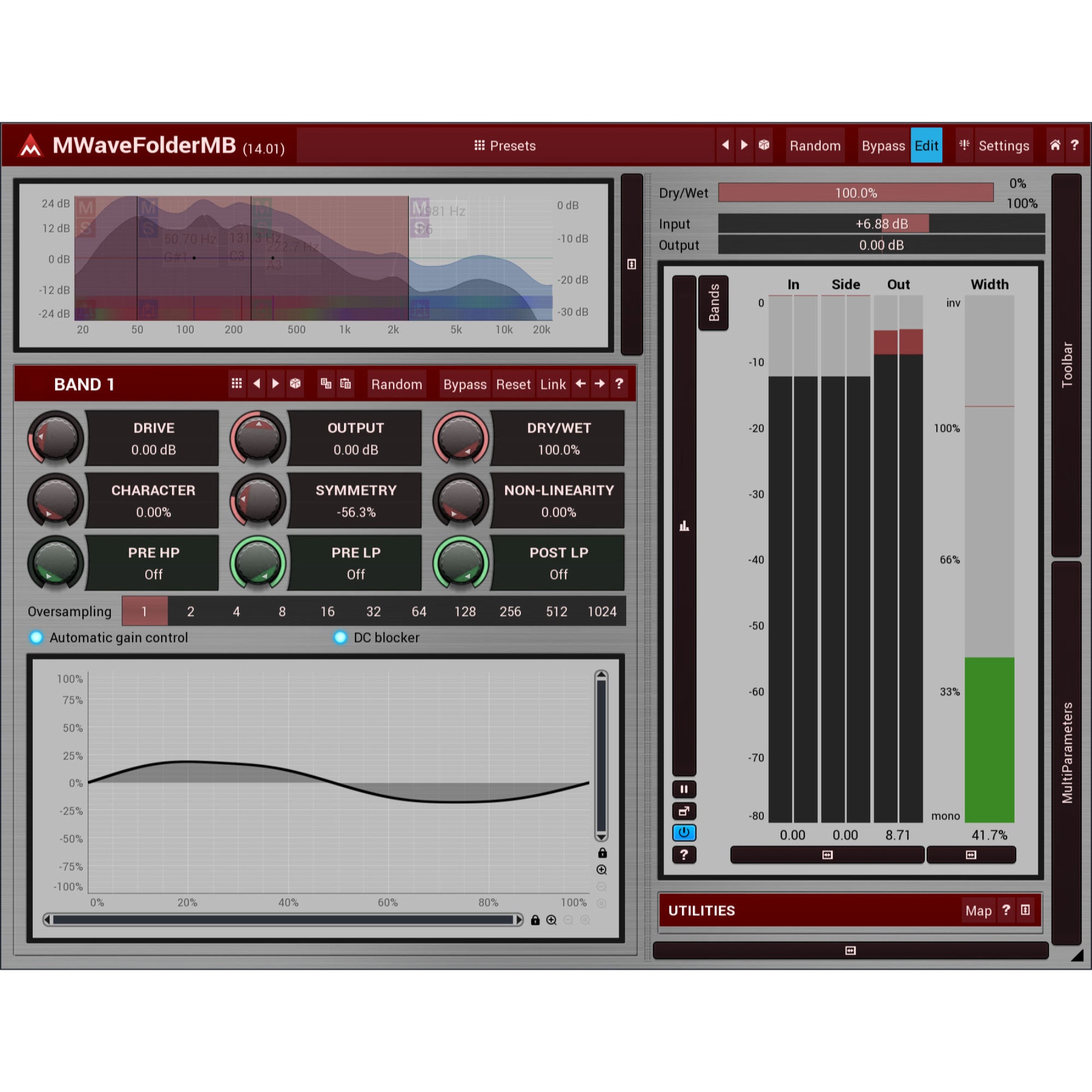The image size is (1092, 1092).
Task: Click Band 1 left arrow move icon
Action: click(x=580, y=384)
